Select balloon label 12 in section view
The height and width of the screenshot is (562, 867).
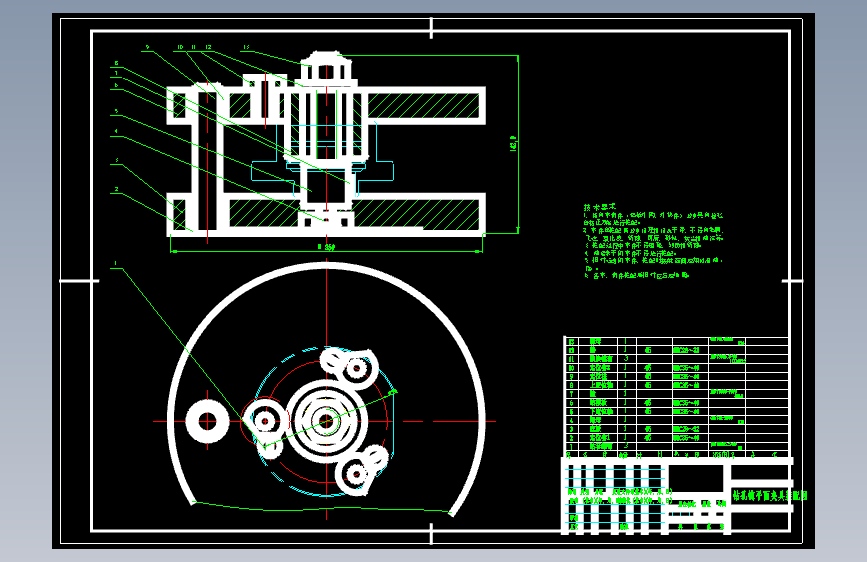(208, 48)
